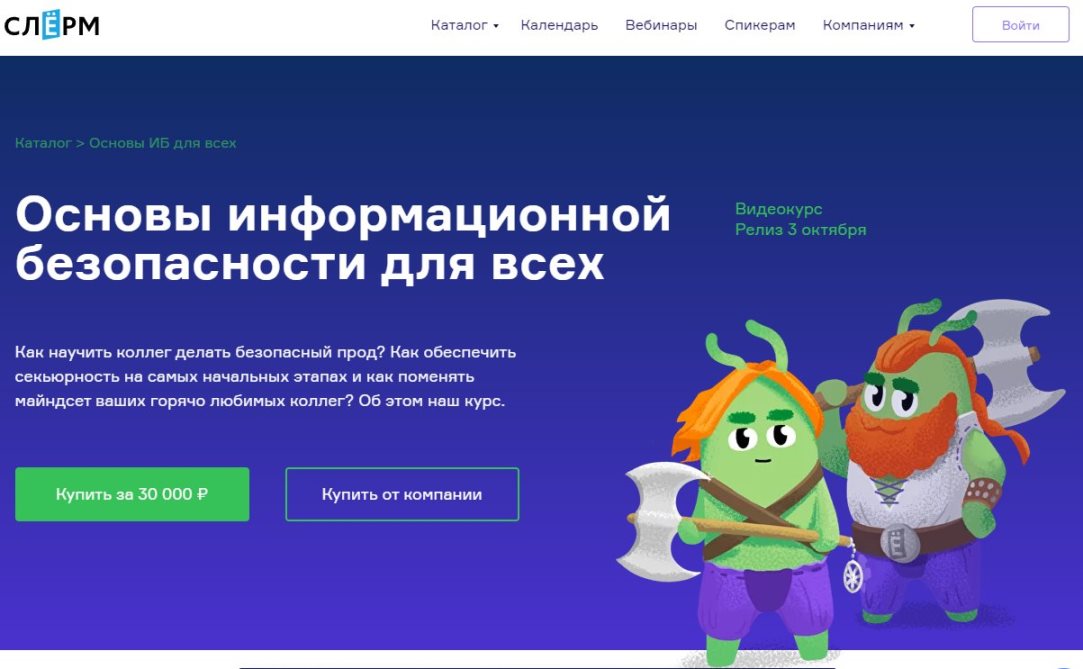Open the Каталог menu item
Viewport: 1083px width, 669px height.
(459, 26)
